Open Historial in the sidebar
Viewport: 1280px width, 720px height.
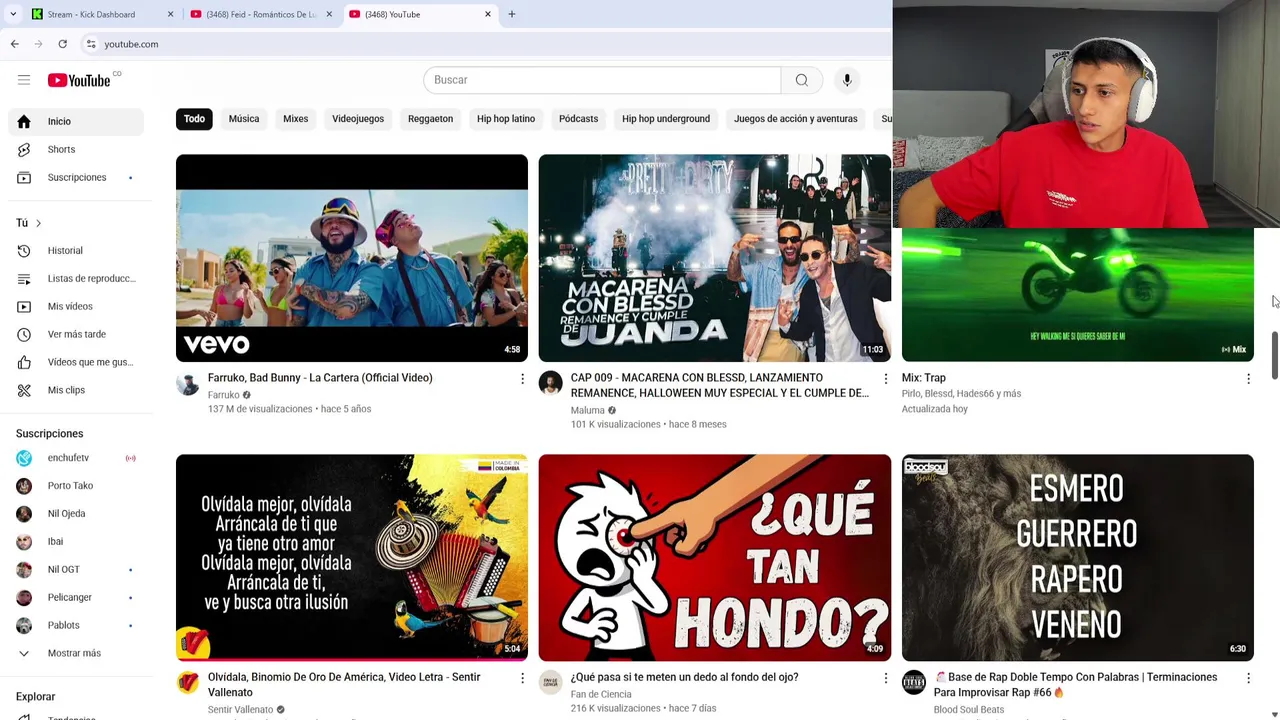point(76,250)
